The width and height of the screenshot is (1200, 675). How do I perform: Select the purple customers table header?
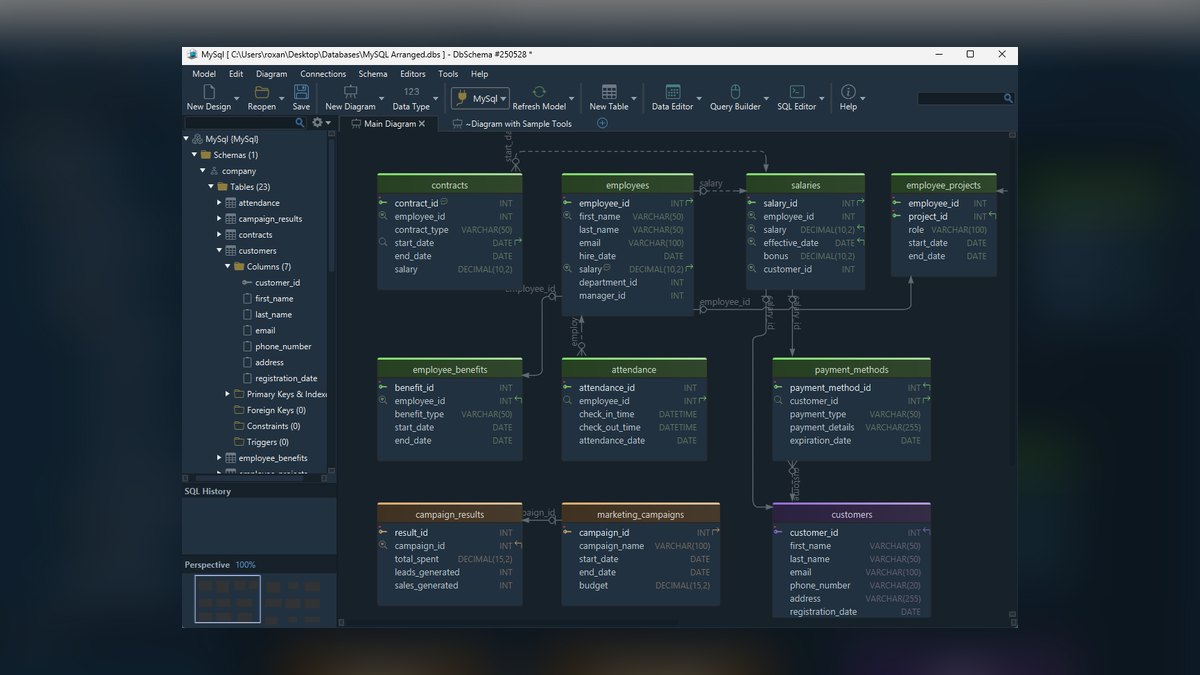click(x=852, y=514)
